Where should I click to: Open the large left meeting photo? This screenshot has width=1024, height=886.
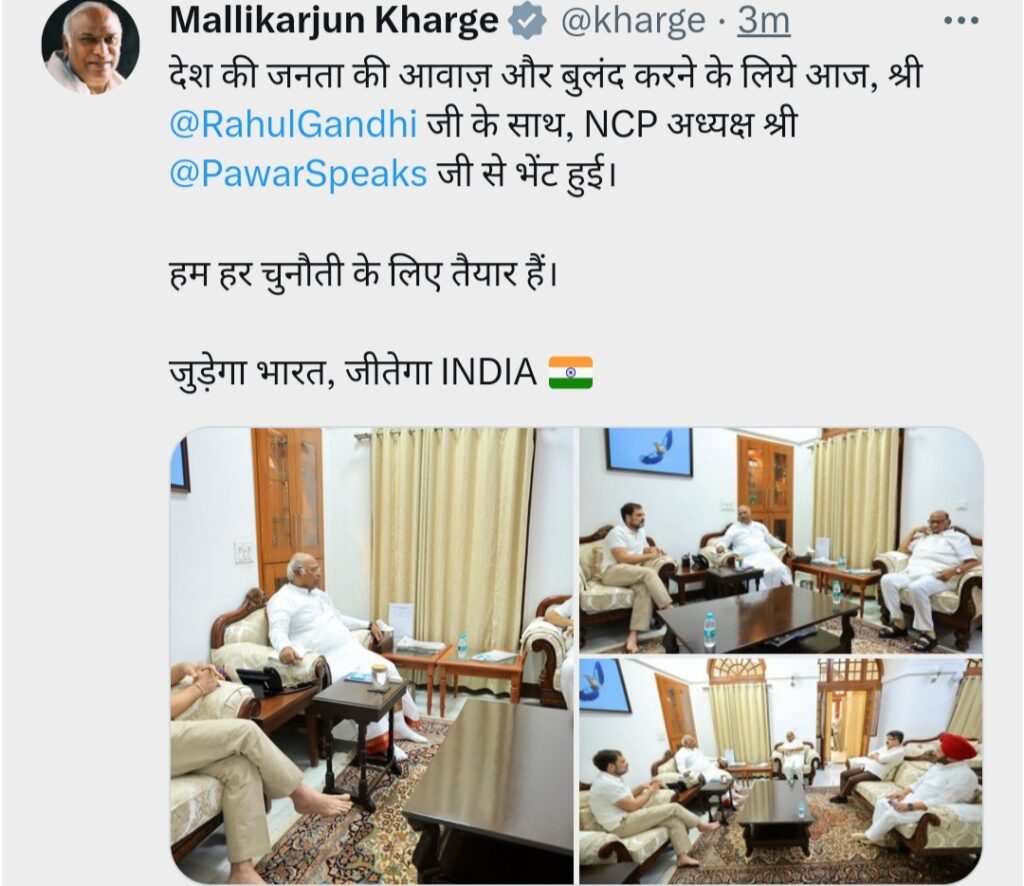372,656
